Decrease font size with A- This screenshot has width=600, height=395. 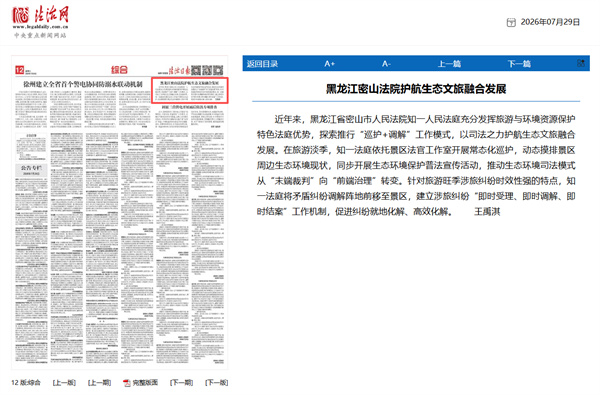(x=386, y=64)
